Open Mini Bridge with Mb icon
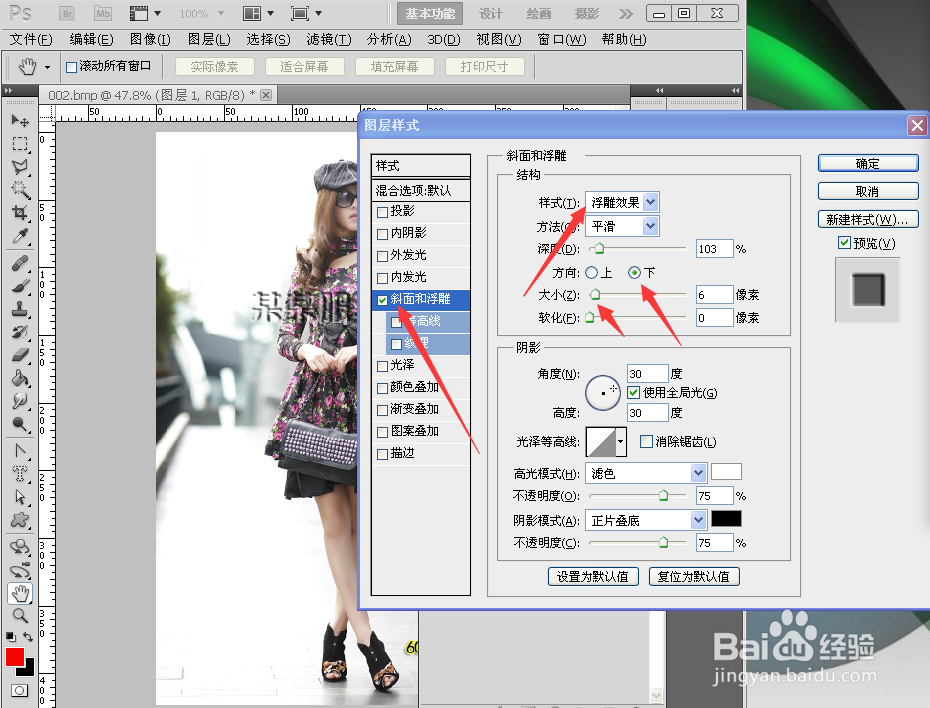This screenshot has height=708, width=930. [103, 13]
